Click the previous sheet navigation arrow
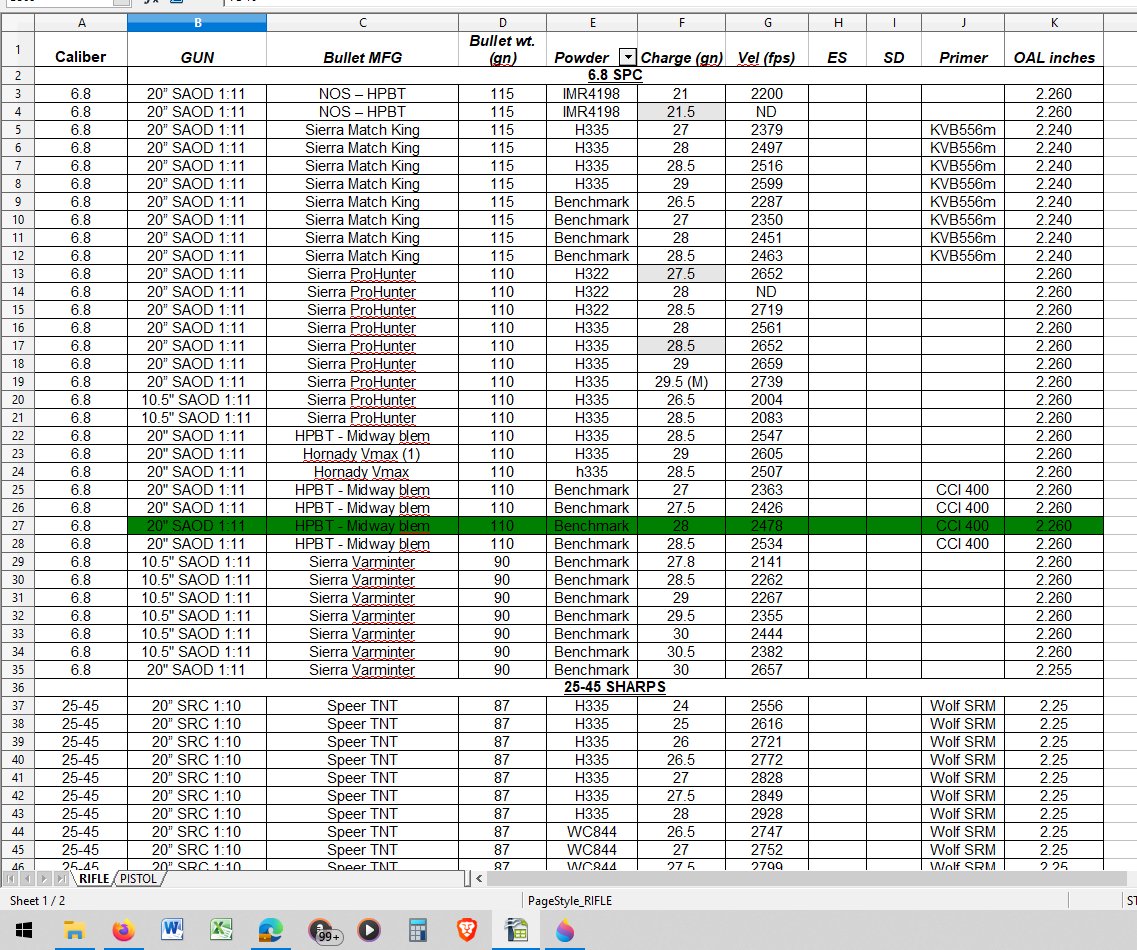The width and height of the screenshot is (1137, 950). [27, 879]
